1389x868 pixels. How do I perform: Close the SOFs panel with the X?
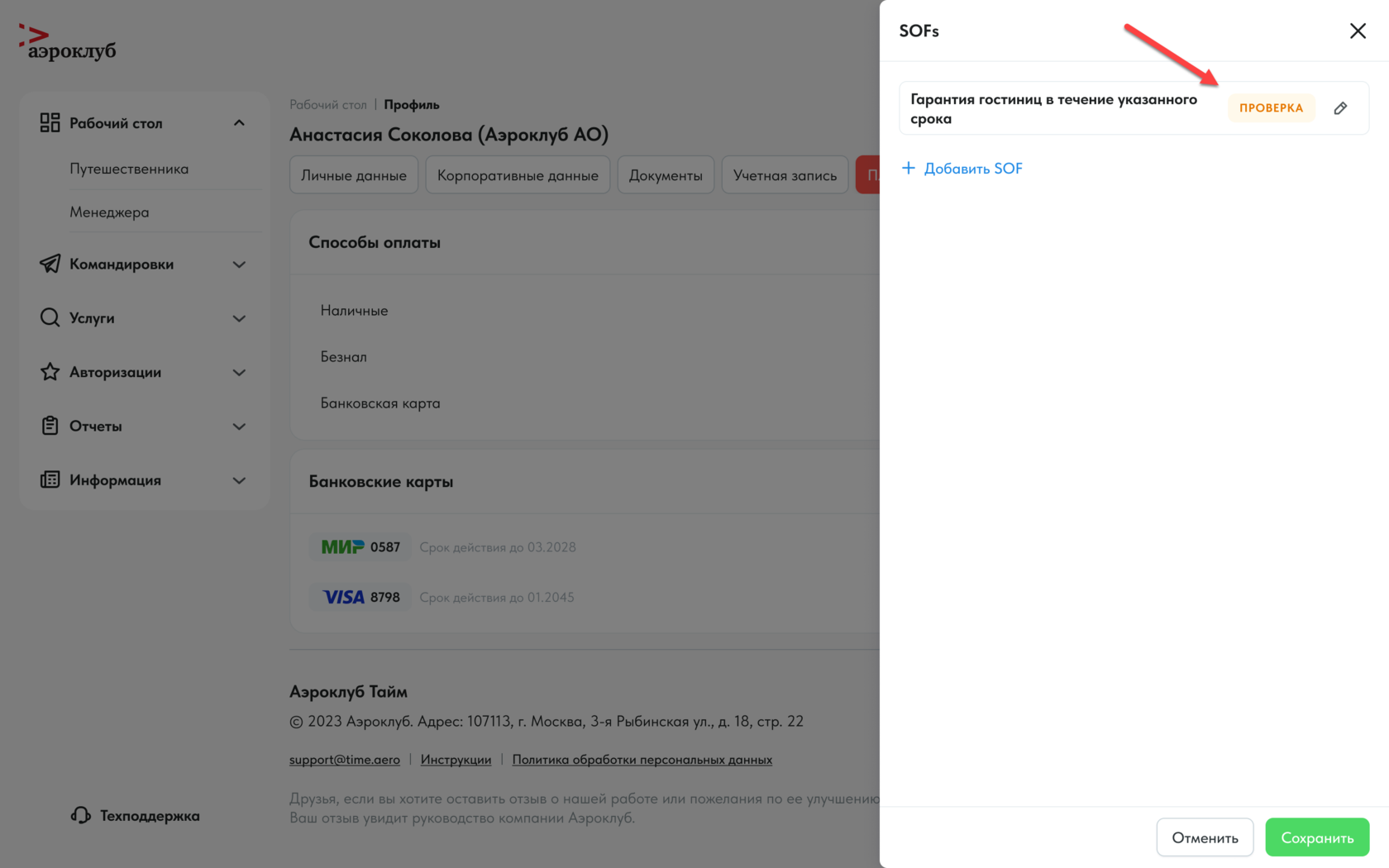[x=1358, y=31]
